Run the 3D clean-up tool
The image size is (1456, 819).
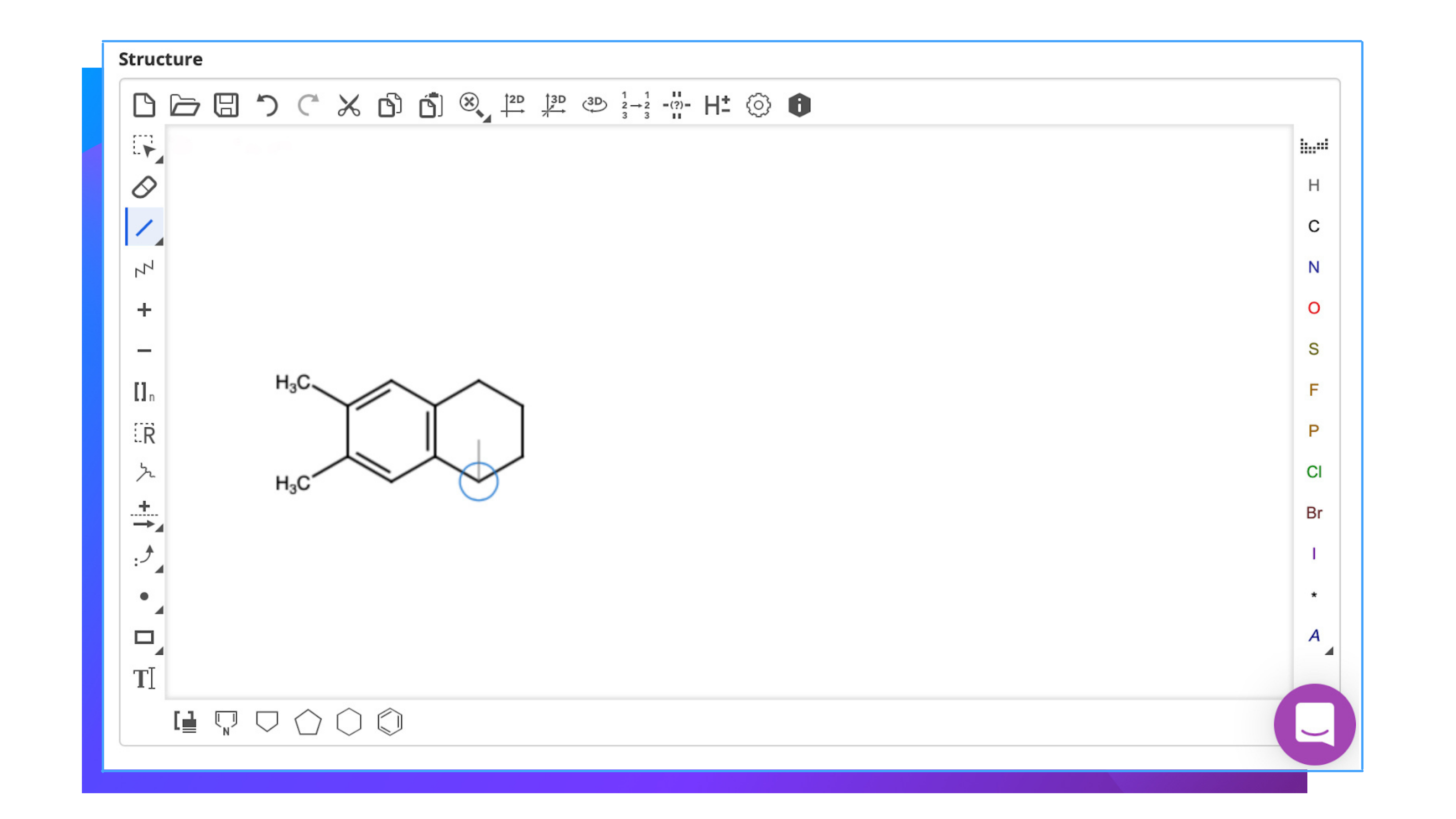tap(554, 105)
